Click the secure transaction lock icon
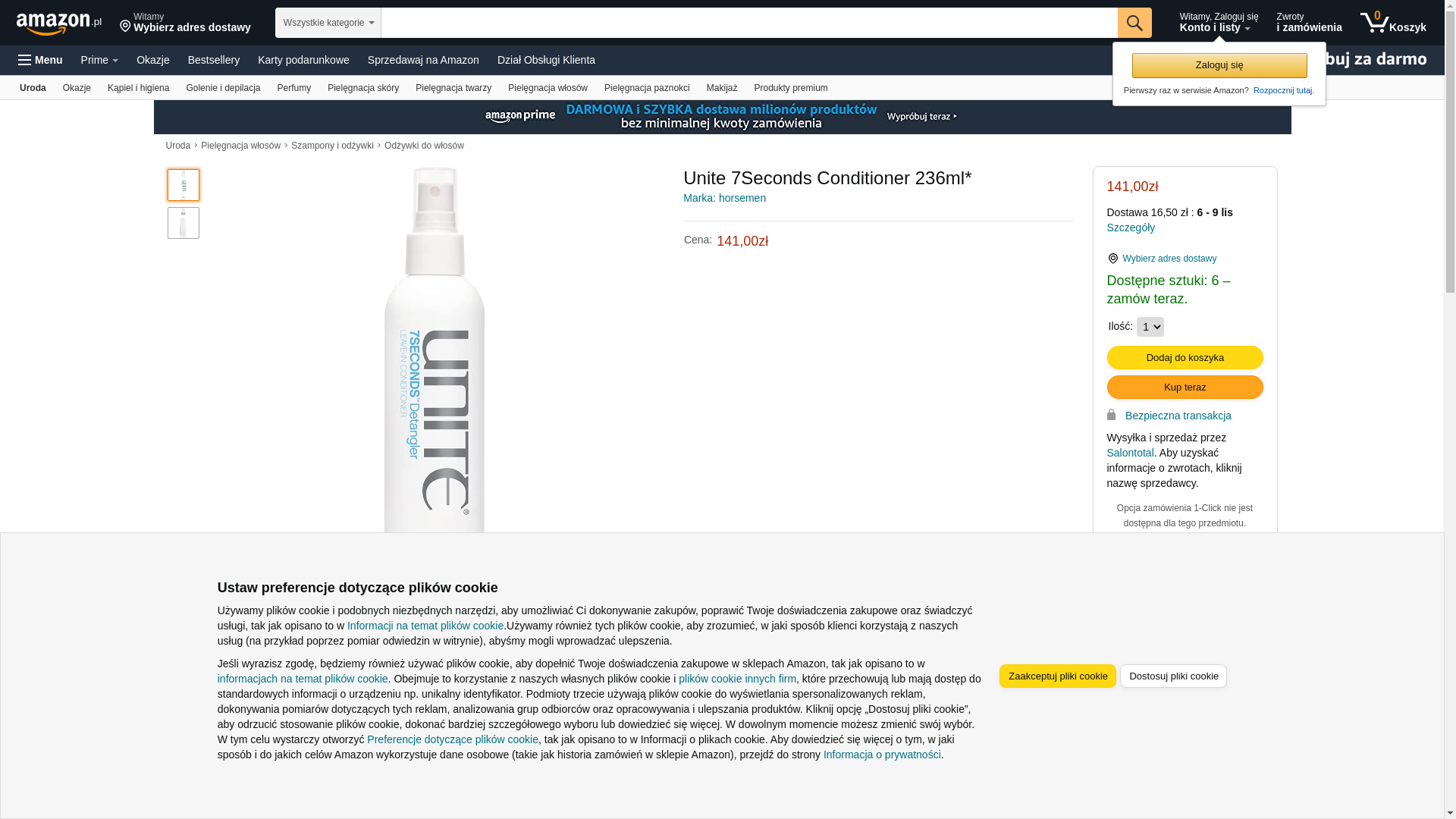 tap(1111, 415)
